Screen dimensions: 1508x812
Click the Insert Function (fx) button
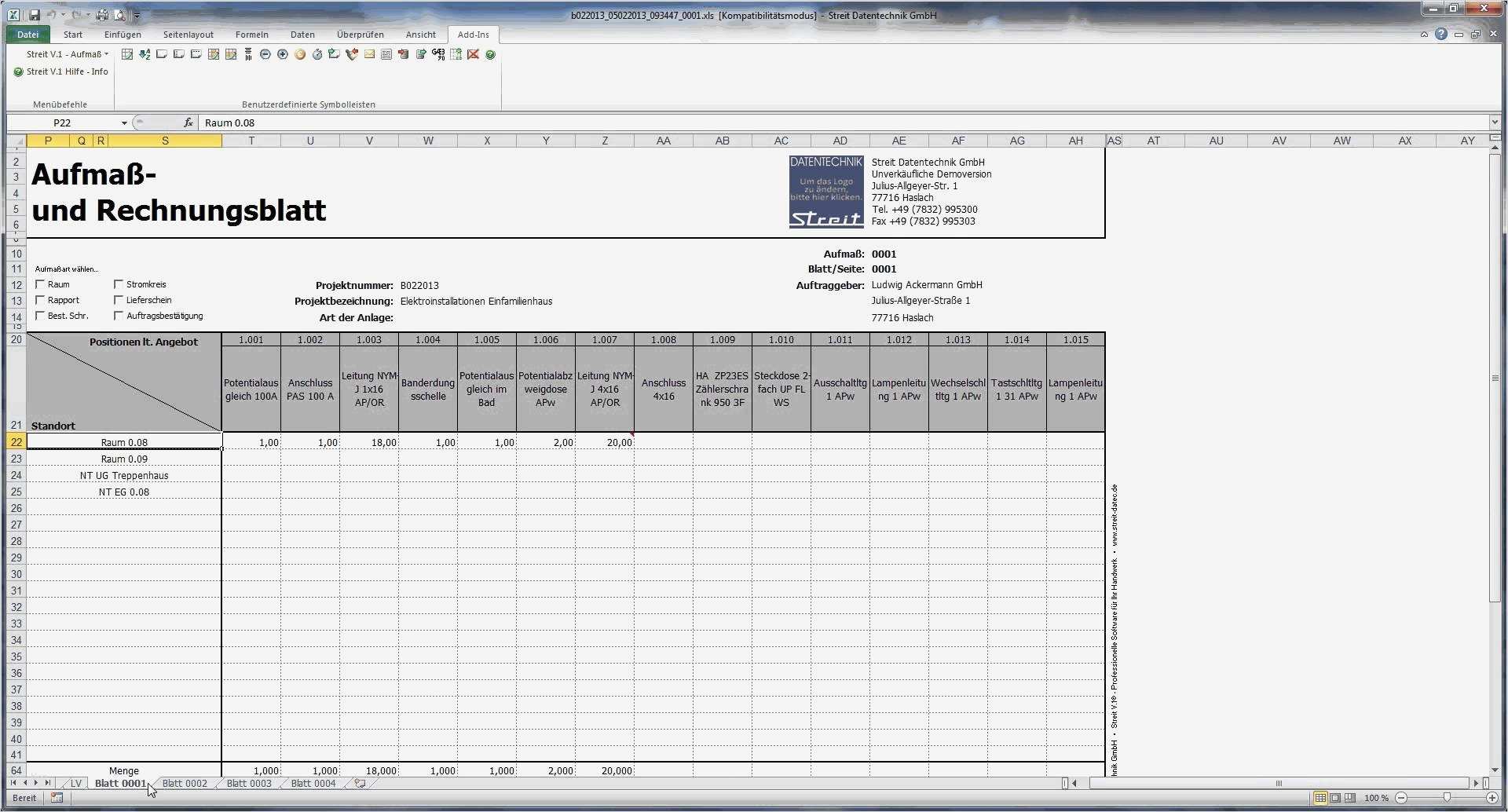[x=188, y=123]
